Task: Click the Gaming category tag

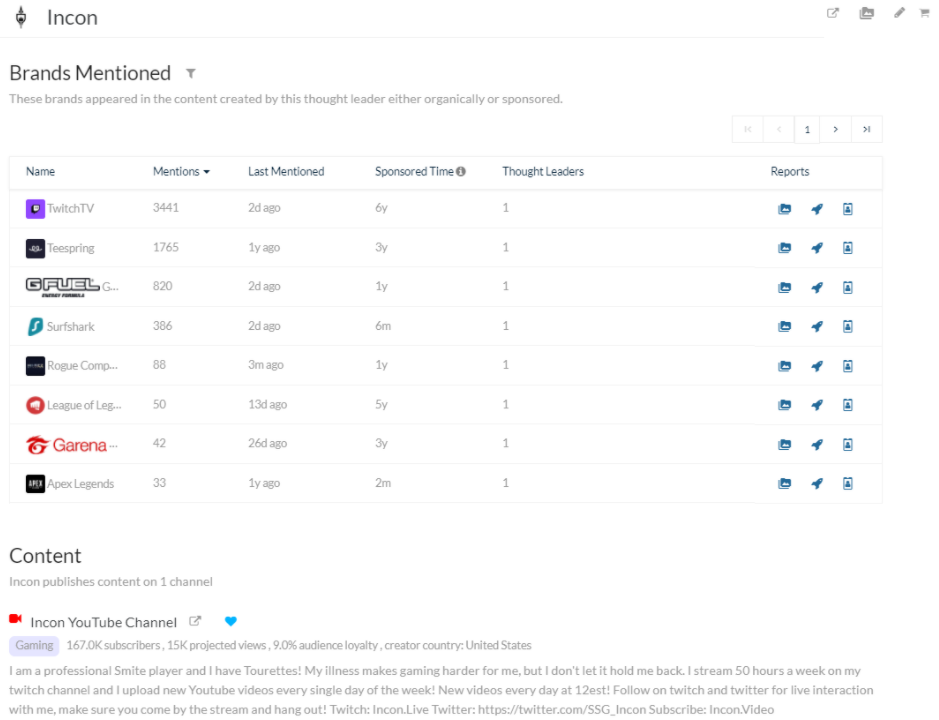Action: tap(34, 645)
